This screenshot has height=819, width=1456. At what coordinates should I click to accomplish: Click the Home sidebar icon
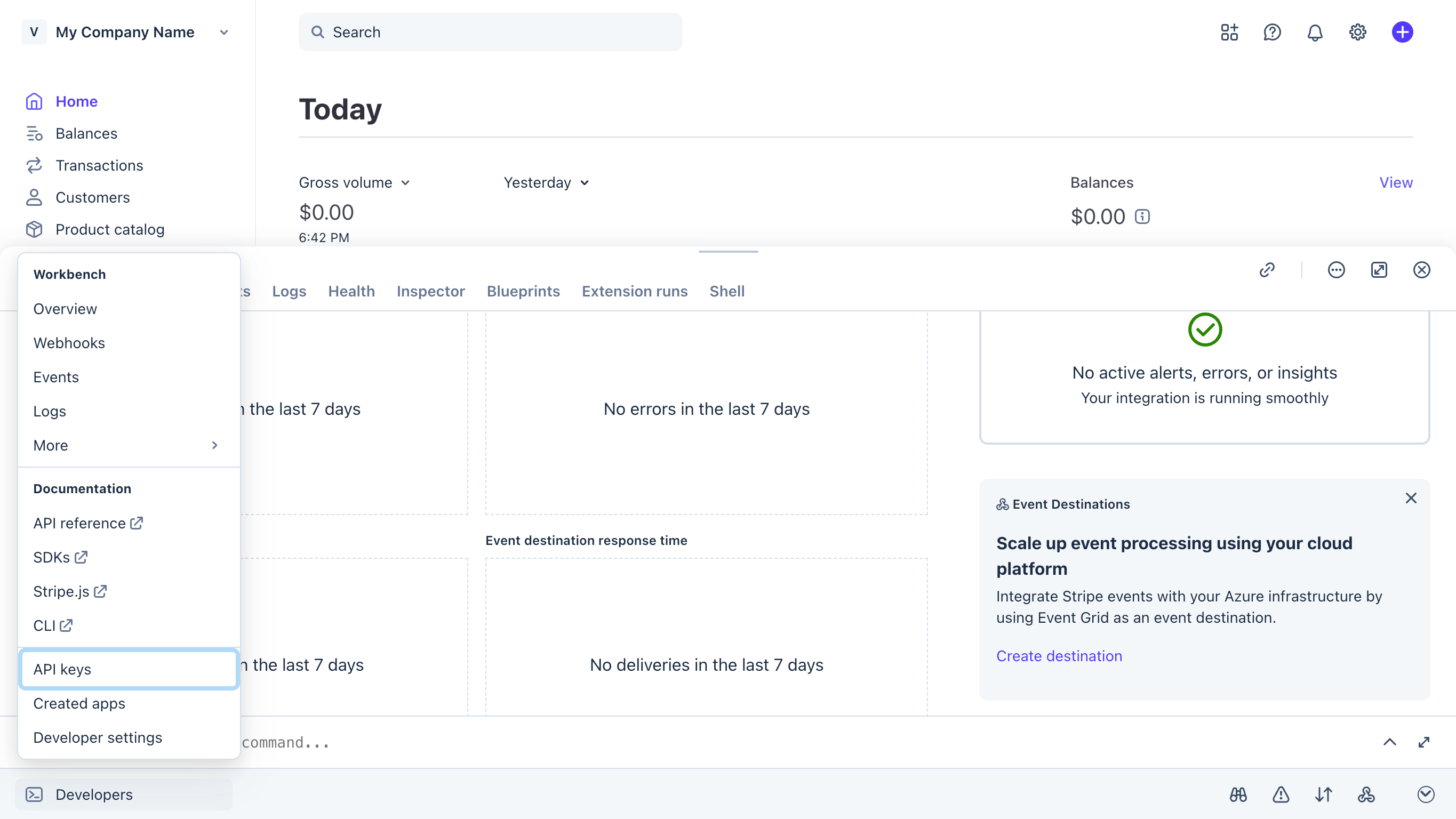click(34, 101)
